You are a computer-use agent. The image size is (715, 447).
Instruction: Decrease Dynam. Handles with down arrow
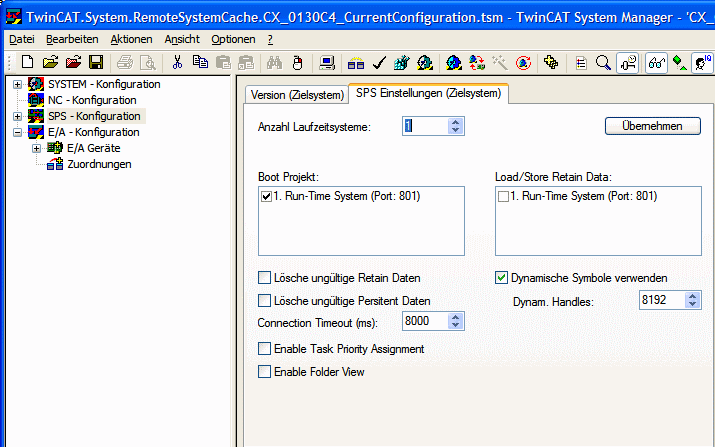(693, 304)
